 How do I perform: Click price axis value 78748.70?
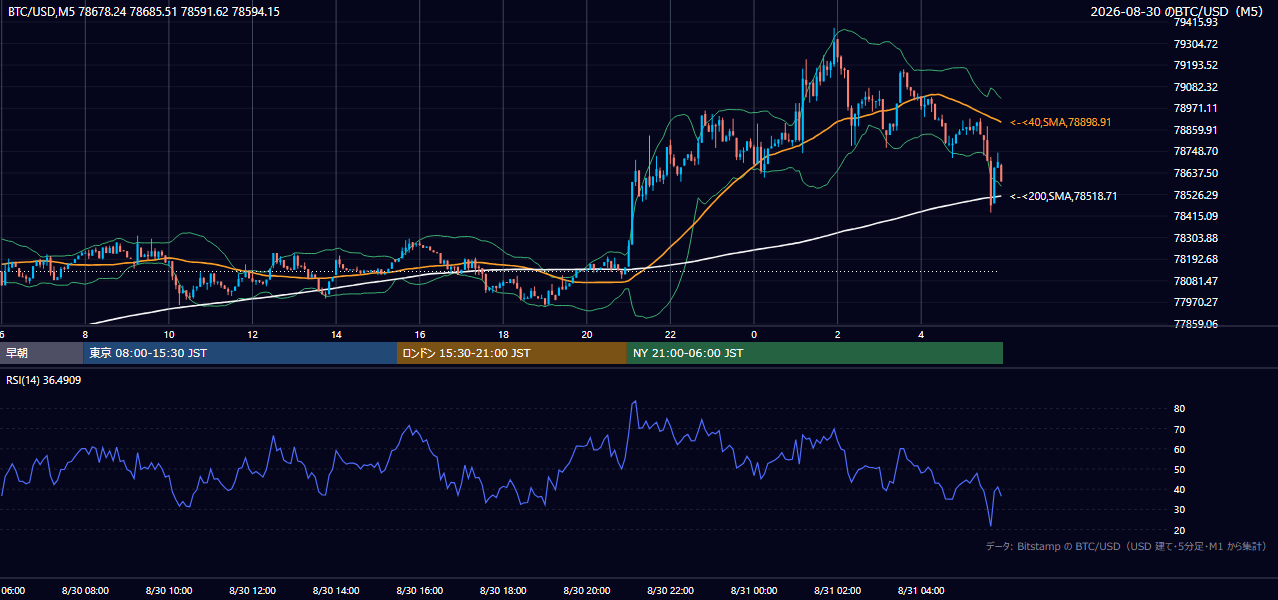1195,151
